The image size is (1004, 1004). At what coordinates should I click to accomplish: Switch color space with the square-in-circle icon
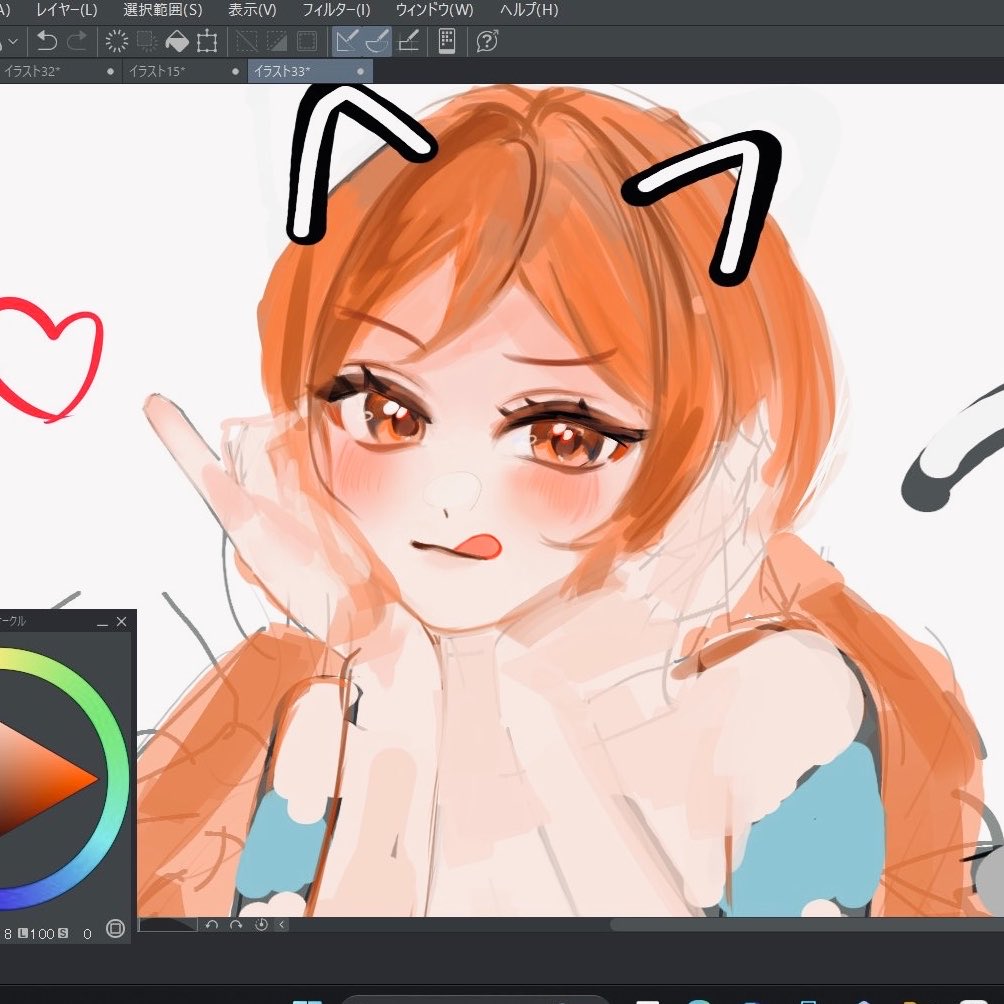[x=115, y=928]
